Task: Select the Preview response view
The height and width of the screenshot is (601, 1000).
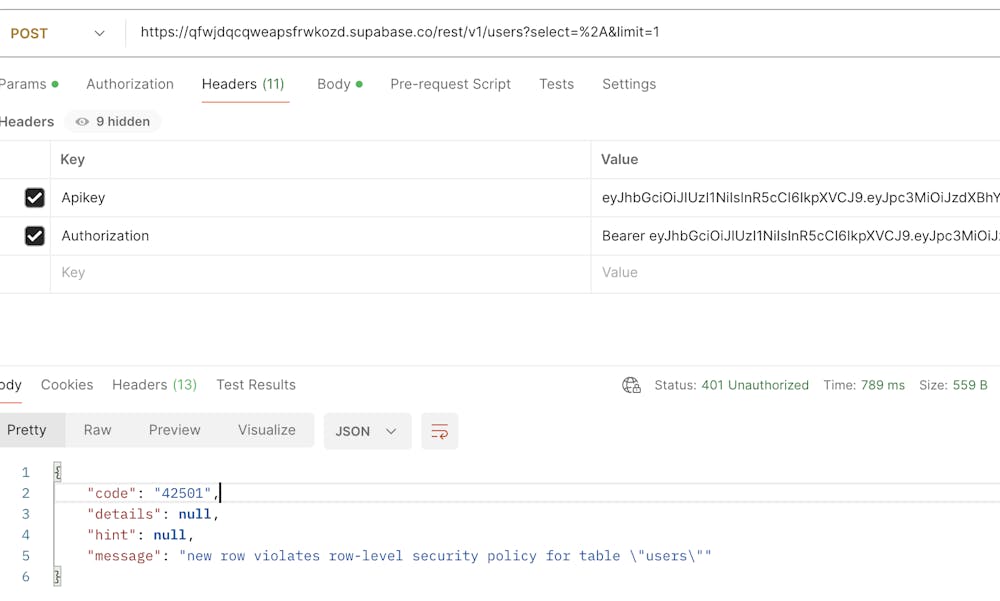Action: [175, 430]
